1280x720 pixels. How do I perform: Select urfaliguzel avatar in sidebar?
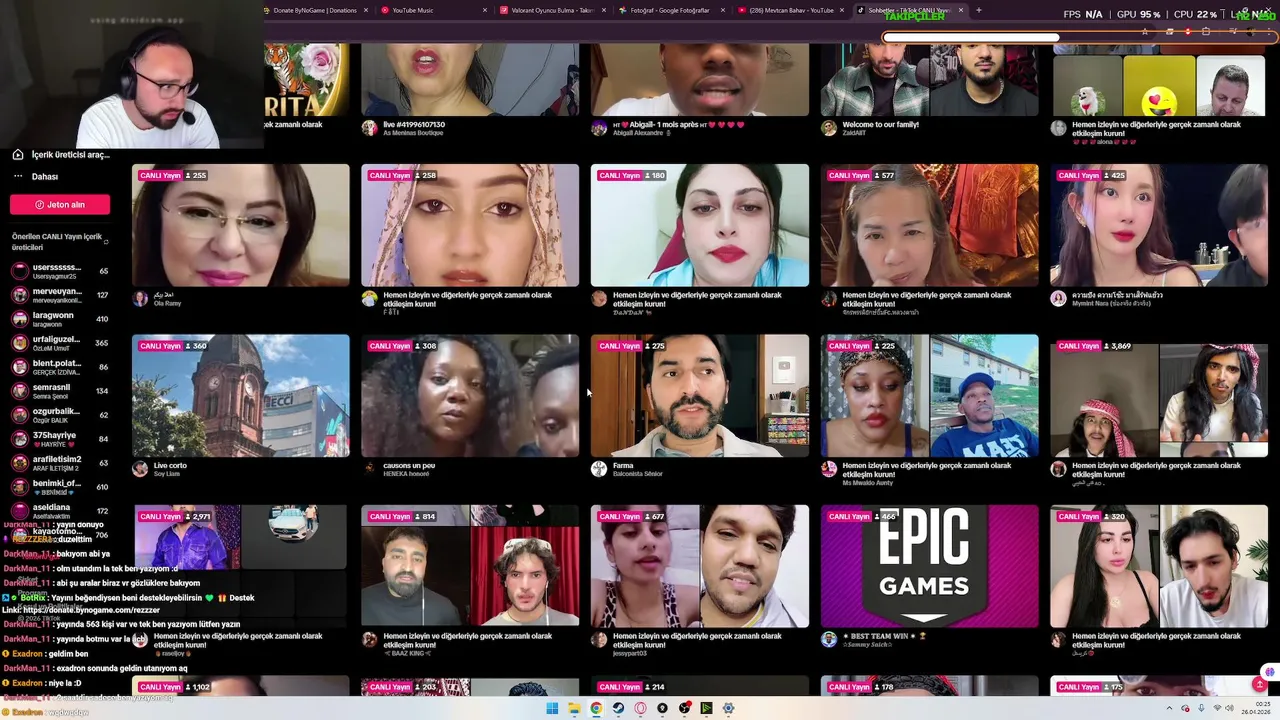pyautogui.click(x=19, y=343)
